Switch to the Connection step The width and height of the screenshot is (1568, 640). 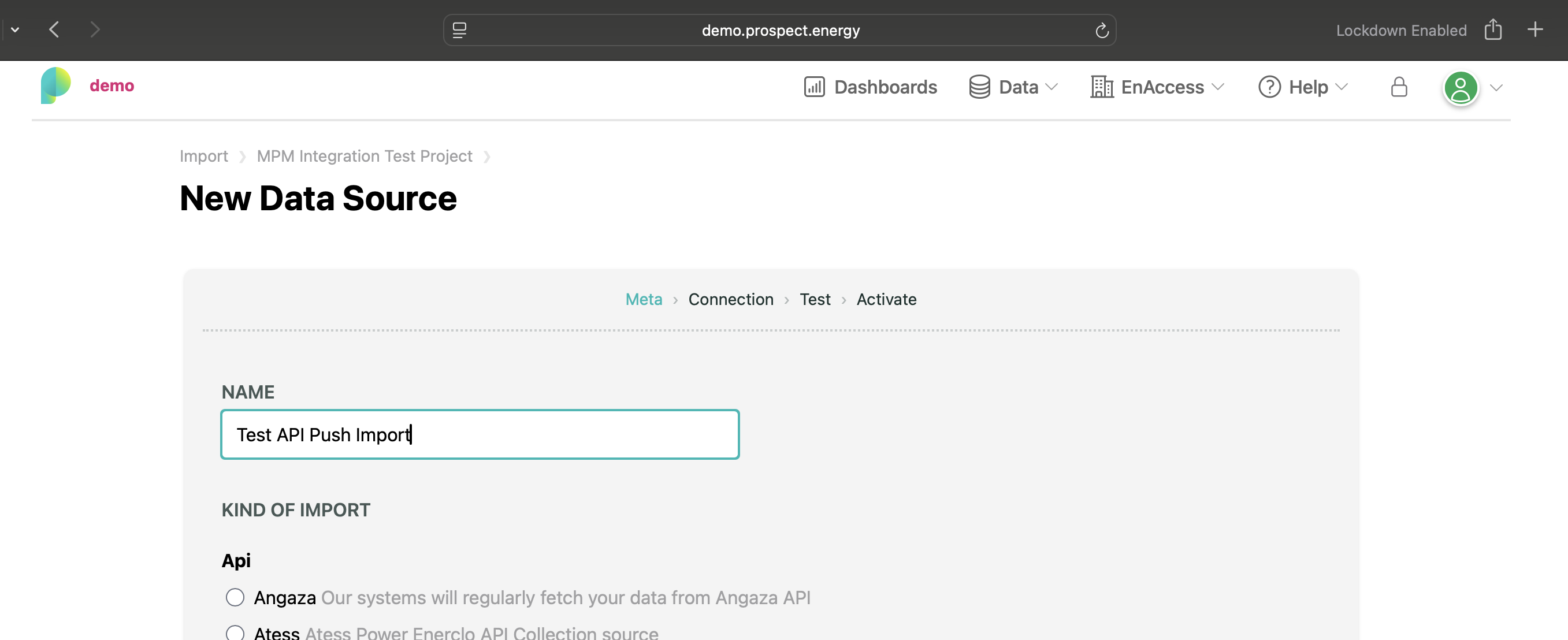[x=730, y=299]
